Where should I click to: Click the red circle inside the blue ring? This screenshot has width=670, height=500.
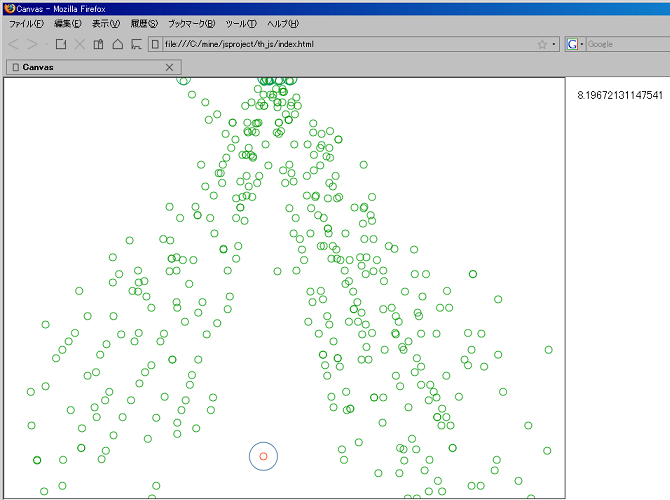coord(263,456)
